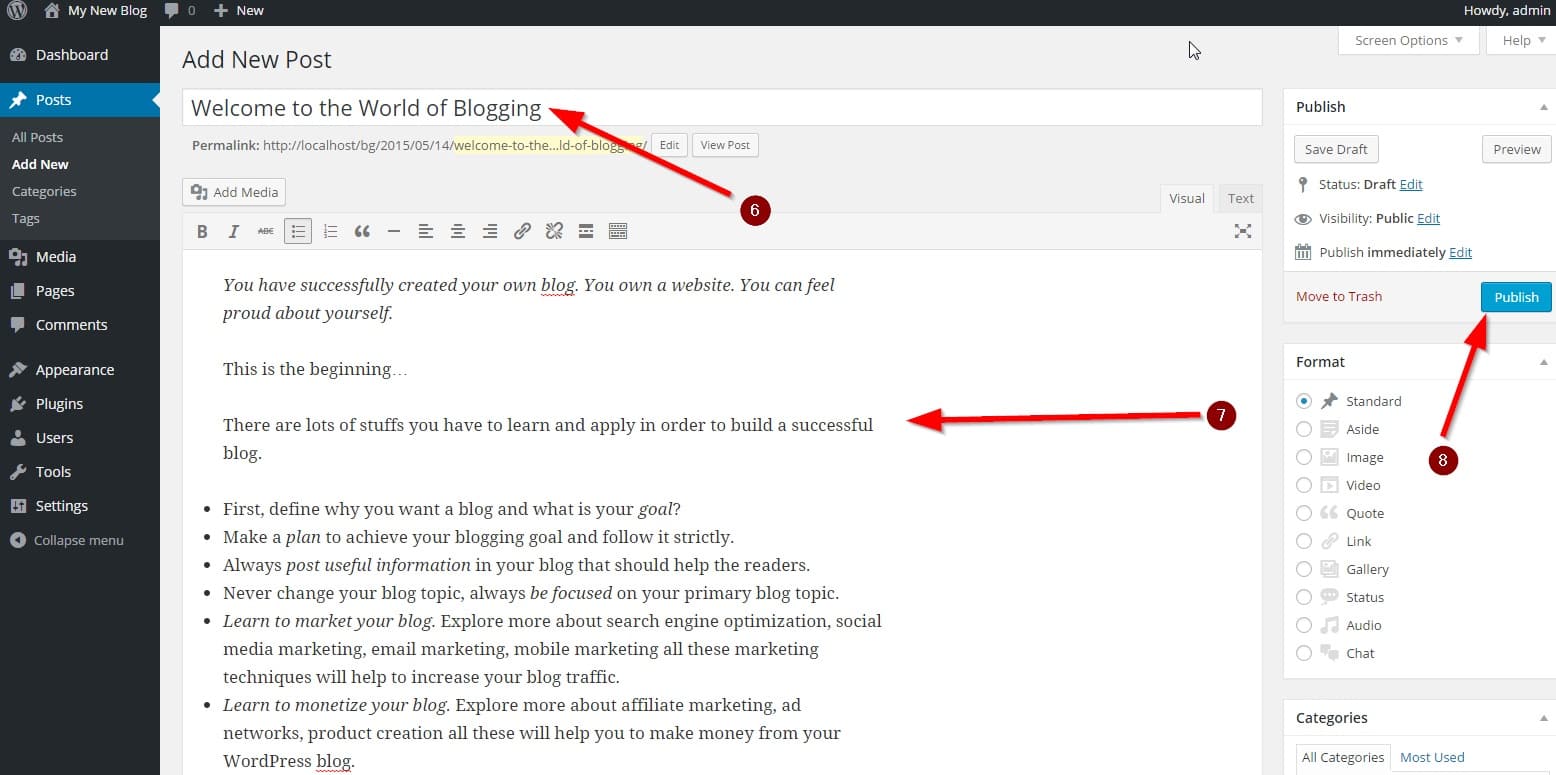The width and height of the screenshot is (1556, 775).
Task: Click the blockquote icon in toolbar
Action: click(362, 232)
